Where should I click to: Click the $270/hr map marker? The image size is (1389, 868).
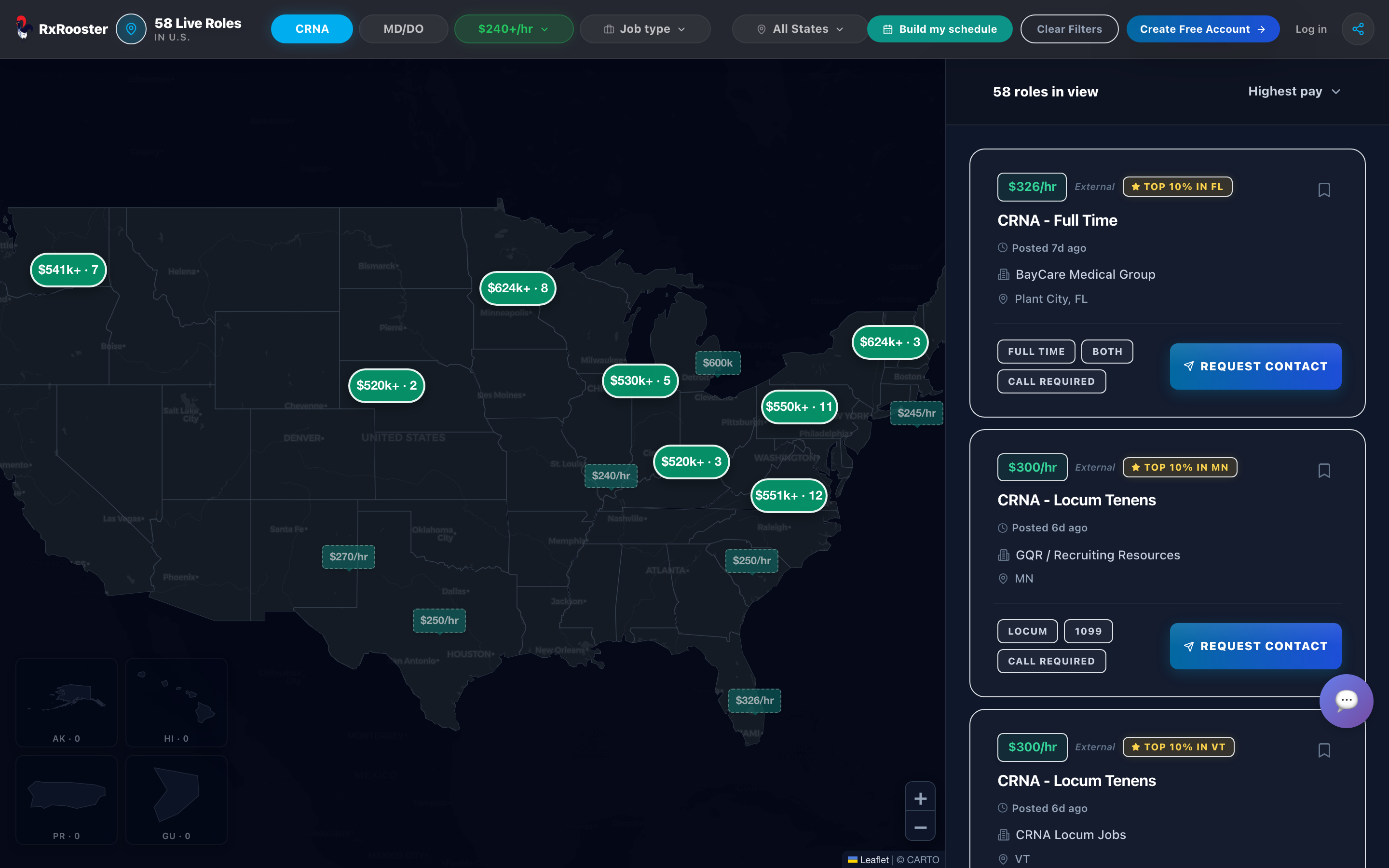[x=348, y=557]
